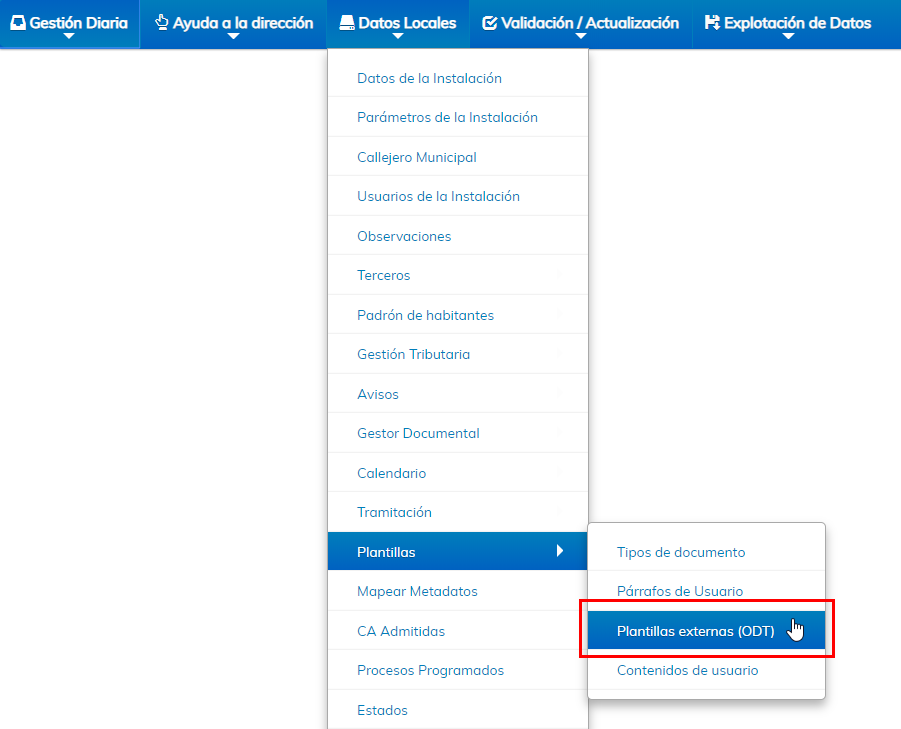Choose Procesos Programados from the menu
901x729 pixels.
pos(430,670)
